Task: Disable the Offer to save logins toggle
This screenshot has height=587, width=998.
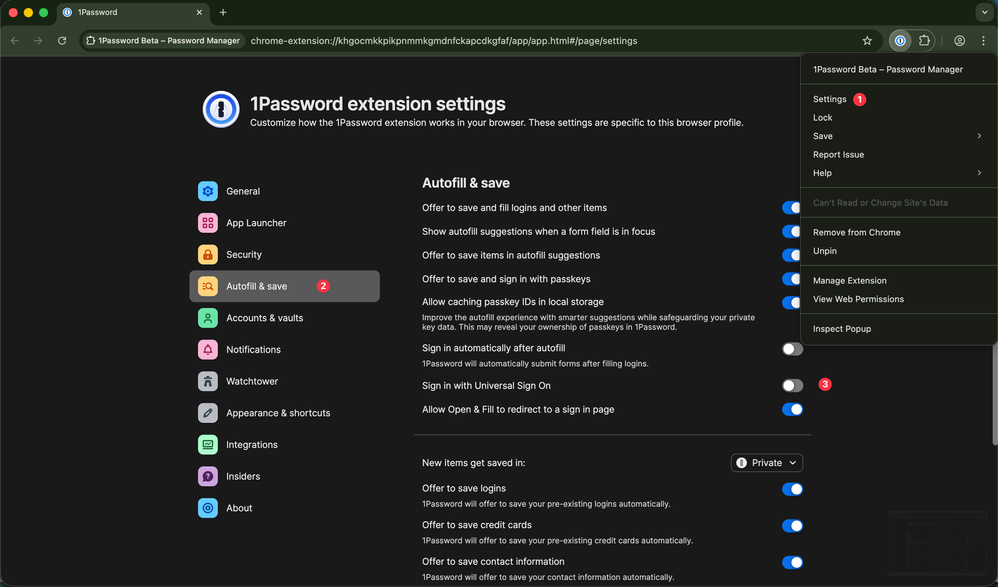Action: (792, 489)
